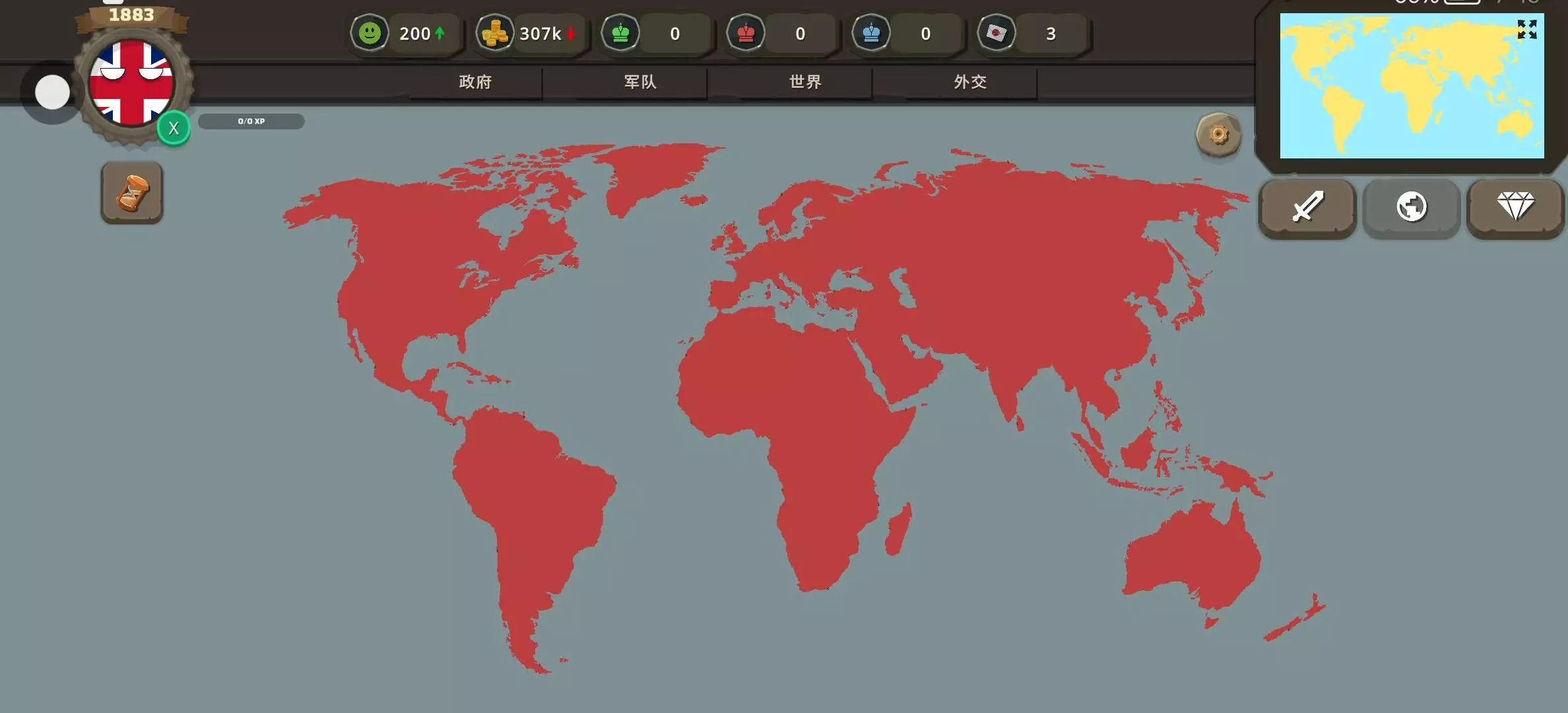This screenshot has height=713, width=1568.
Task: Open the sword combat panel
Action: [x=1307, y=207]
